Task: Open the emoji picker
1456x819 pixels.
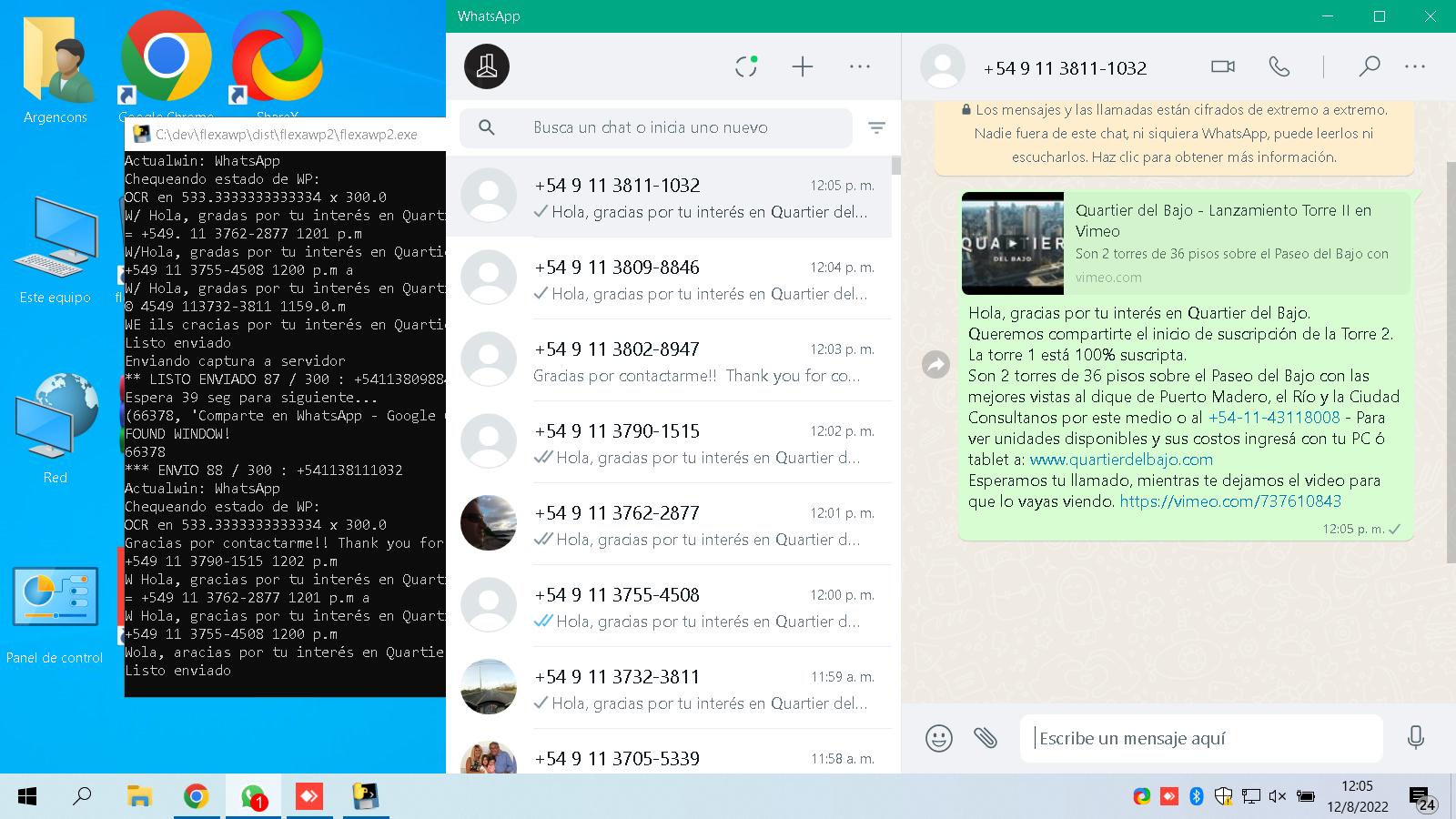Action: [x=939, y=738]
